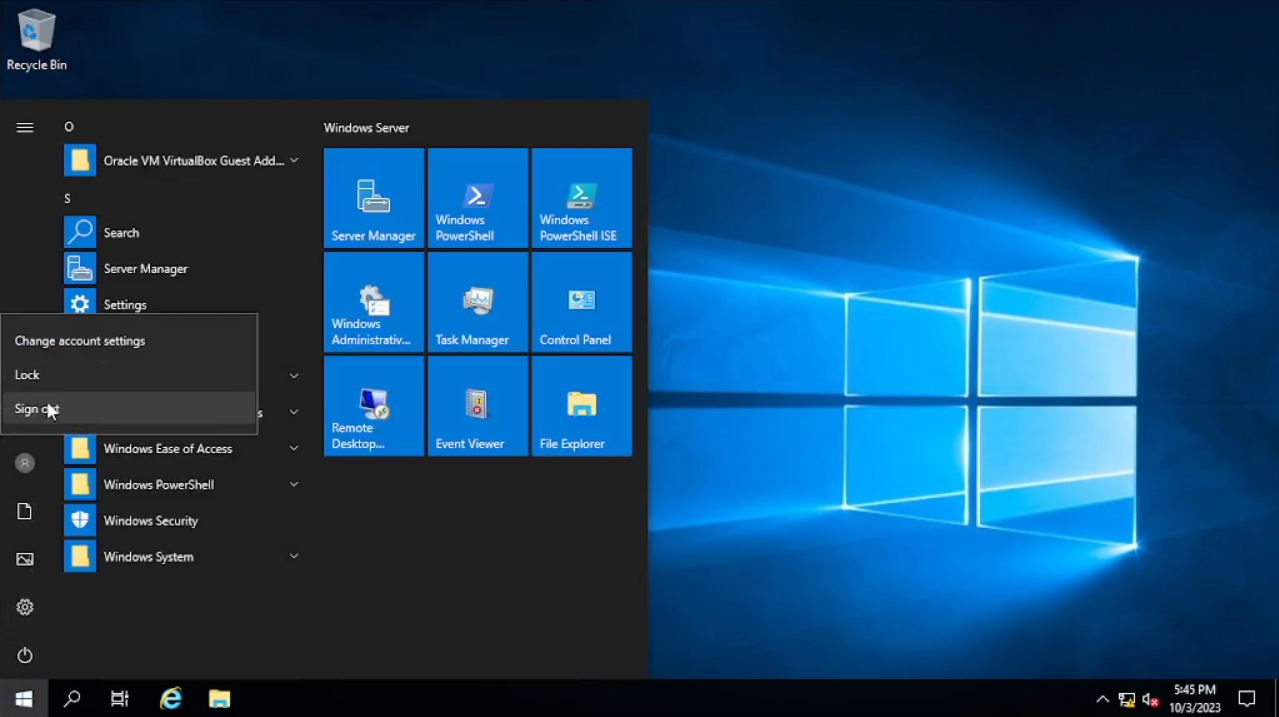
Task: Open the Control Panel tile
Action: click(x=581, y=302)
